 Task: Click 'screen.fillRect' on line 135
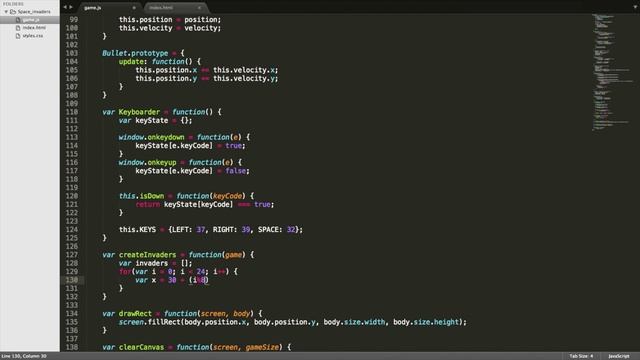click(149, 322)
